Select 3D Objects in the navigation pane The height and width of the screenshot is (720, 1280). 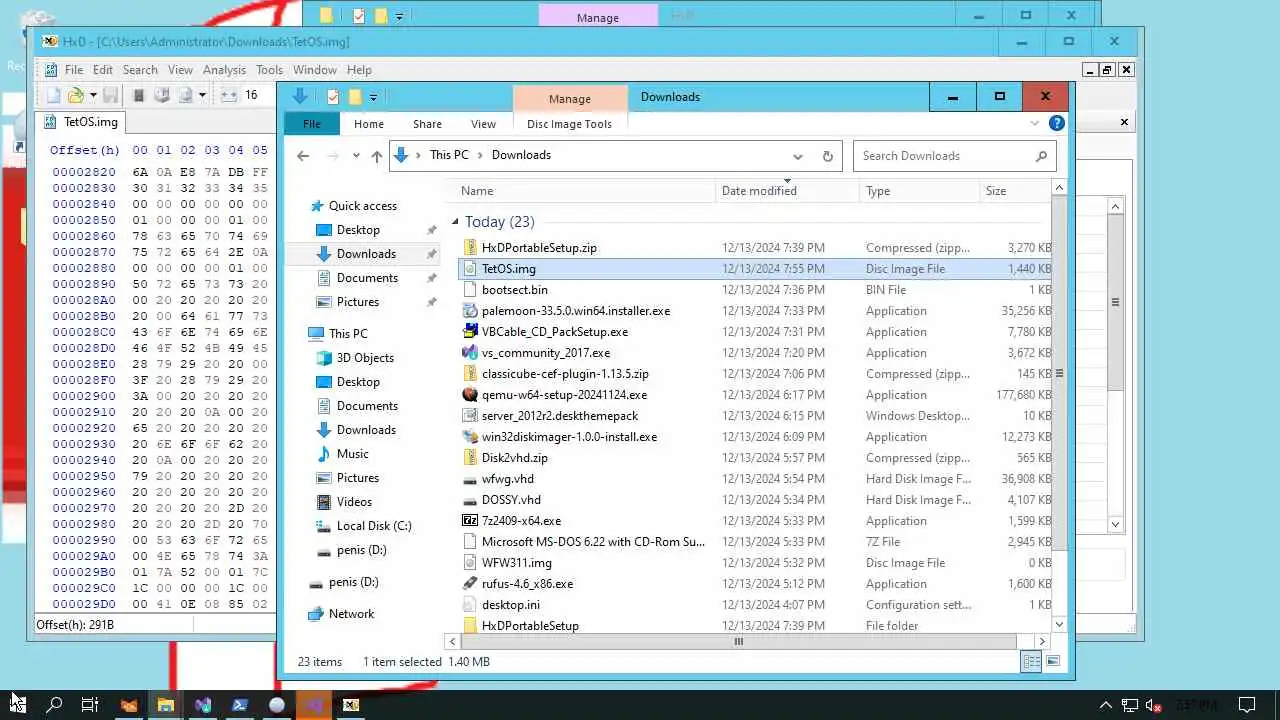pos(365,358)
